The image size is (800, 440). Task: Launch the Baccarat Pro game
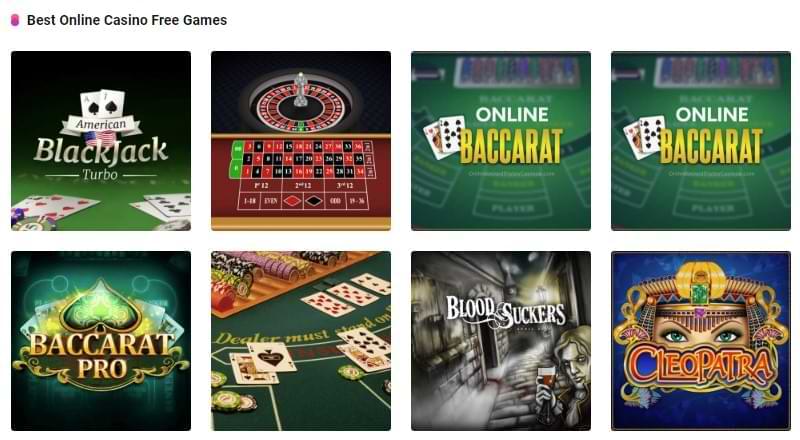[x=101, y=341]
